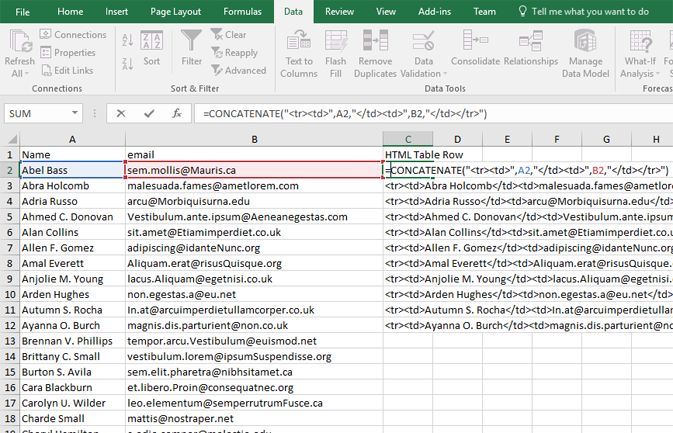Switch to the View tab
673x433 pixels.
pos(386,12)
